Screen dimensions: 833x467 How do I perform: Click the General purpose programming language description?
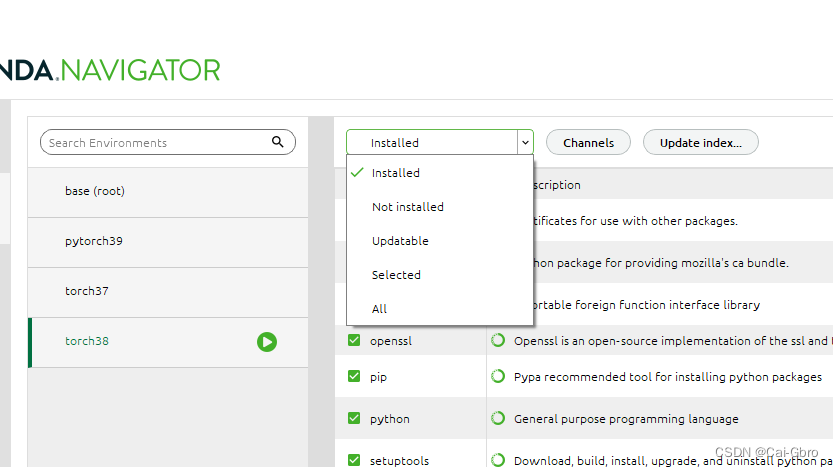coord(626,419)
